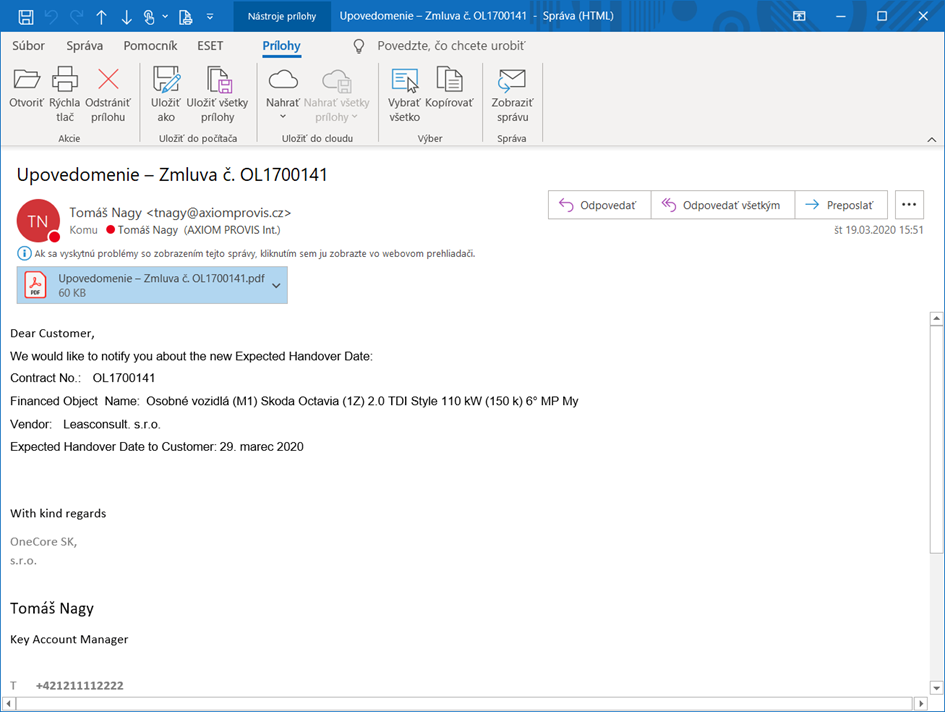Screen dimensions: 945x712
Task: Click the Otvoriť attachment icon
Action: tap(26, 81)
